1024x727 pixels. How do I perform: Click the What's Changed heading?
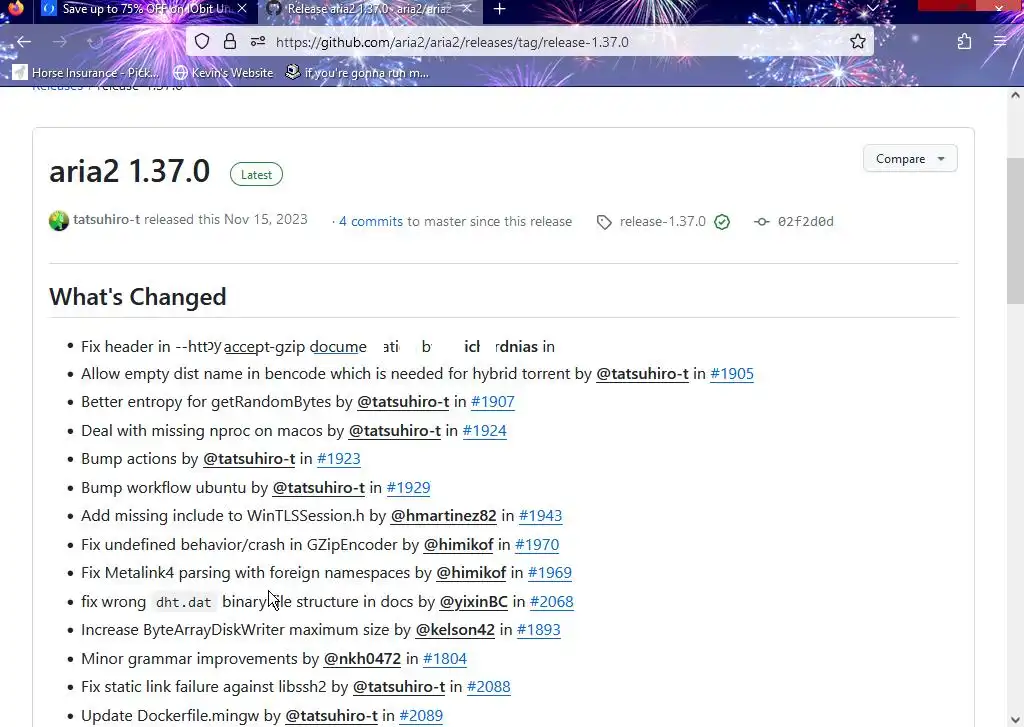[138, 297]
